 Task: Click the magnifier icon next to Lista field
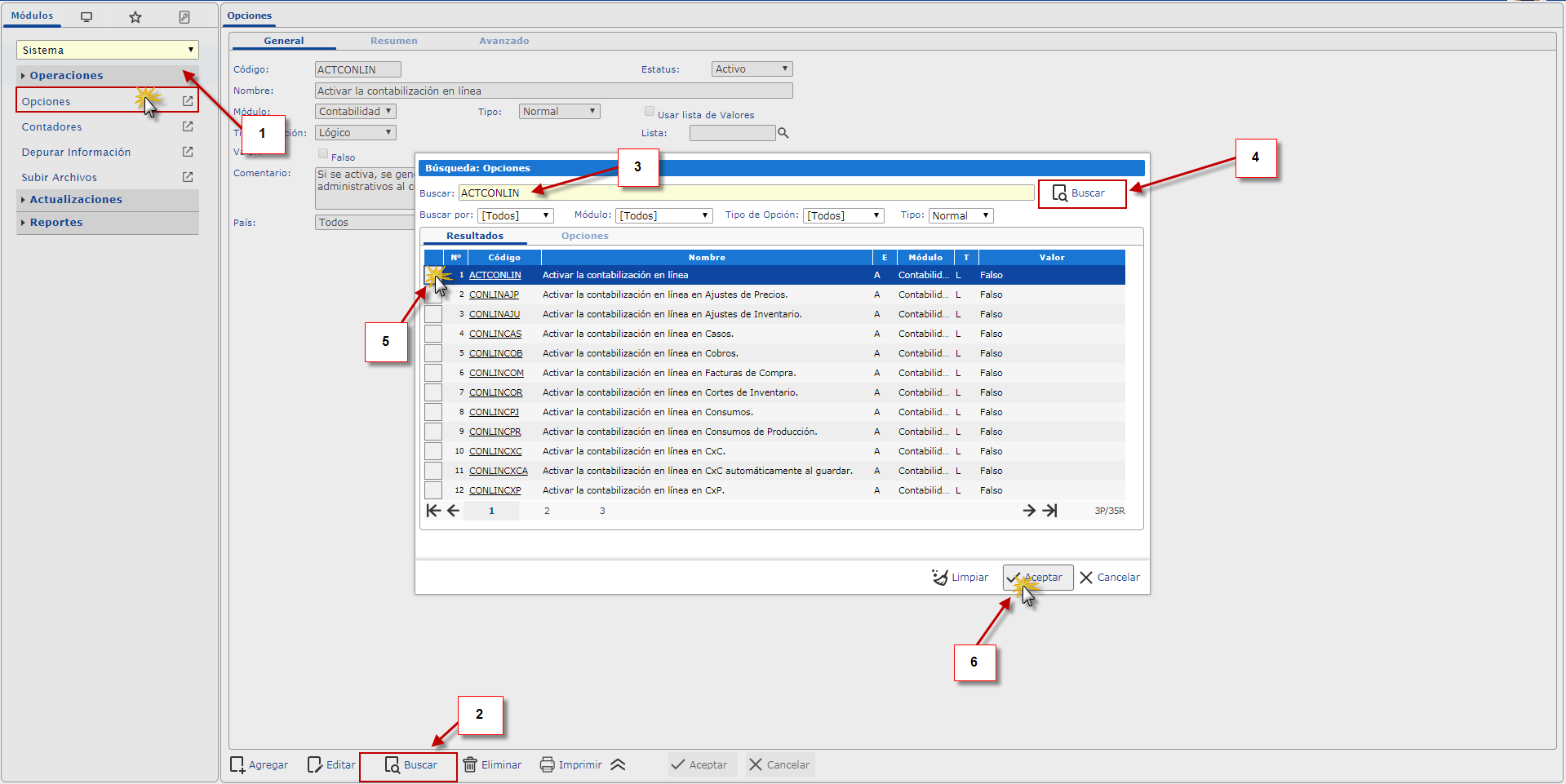[783, 133]
